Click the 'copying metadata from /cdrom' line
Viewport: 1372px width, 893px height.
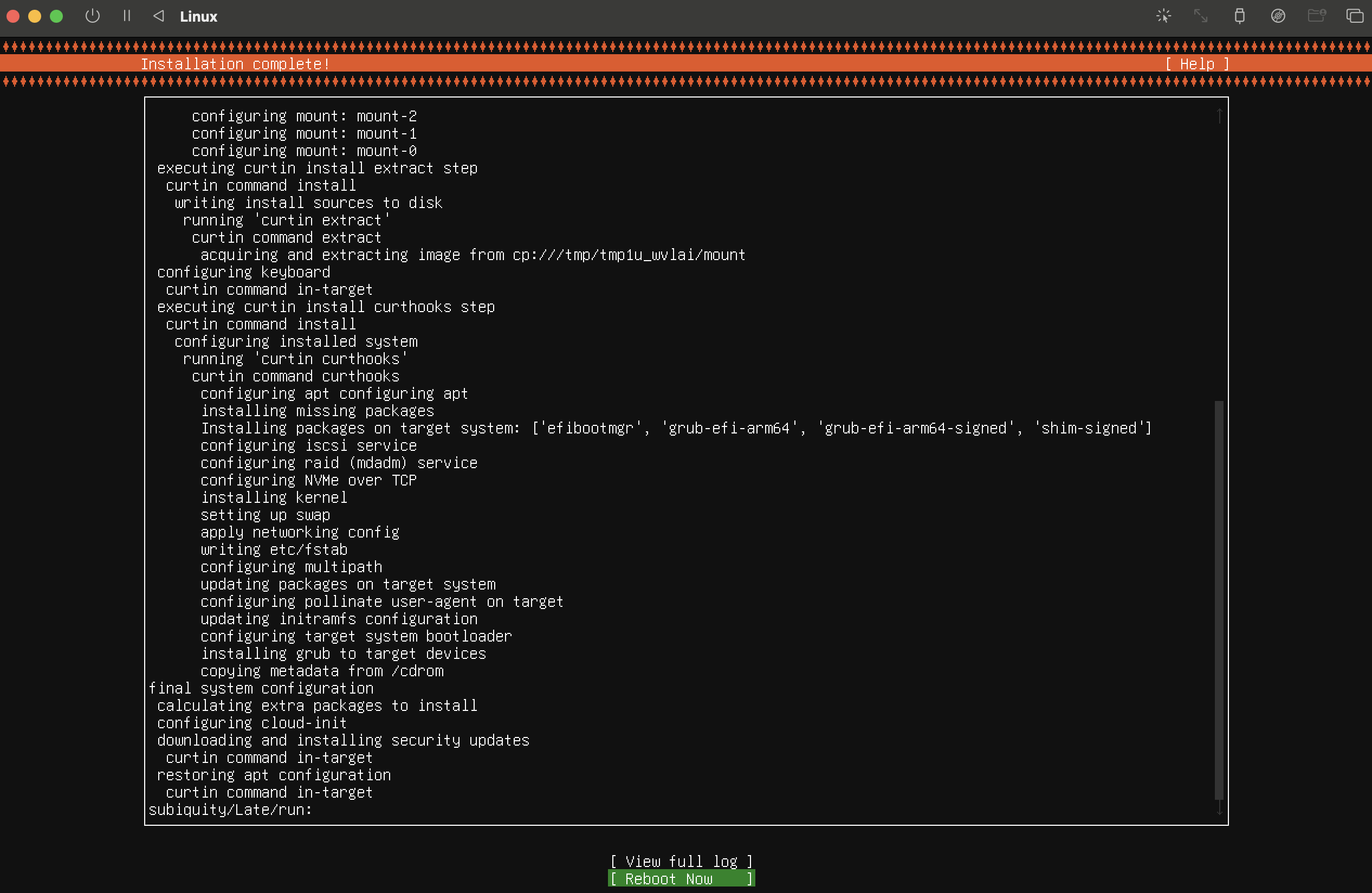click(322, 671)
